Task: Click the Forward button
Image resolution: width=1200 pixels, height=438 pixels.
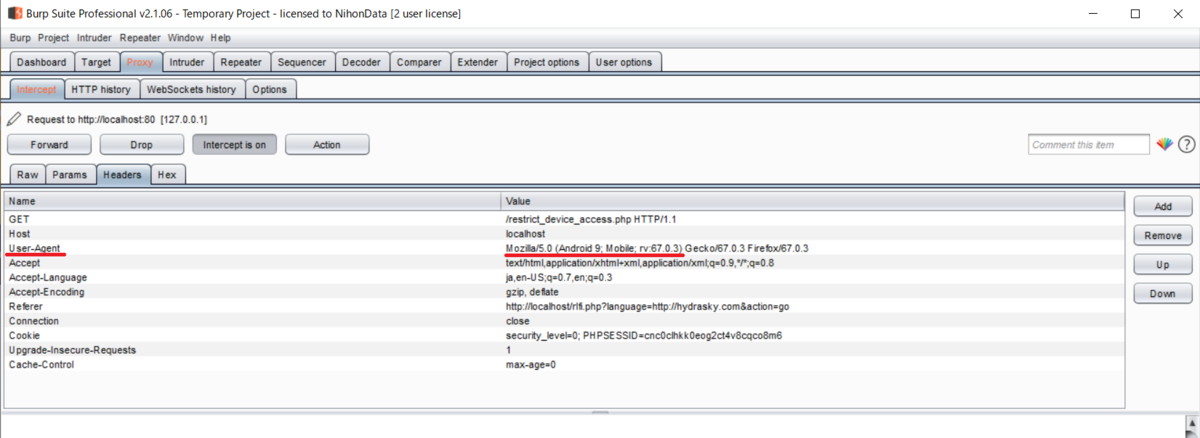Action: click(49, 144)
